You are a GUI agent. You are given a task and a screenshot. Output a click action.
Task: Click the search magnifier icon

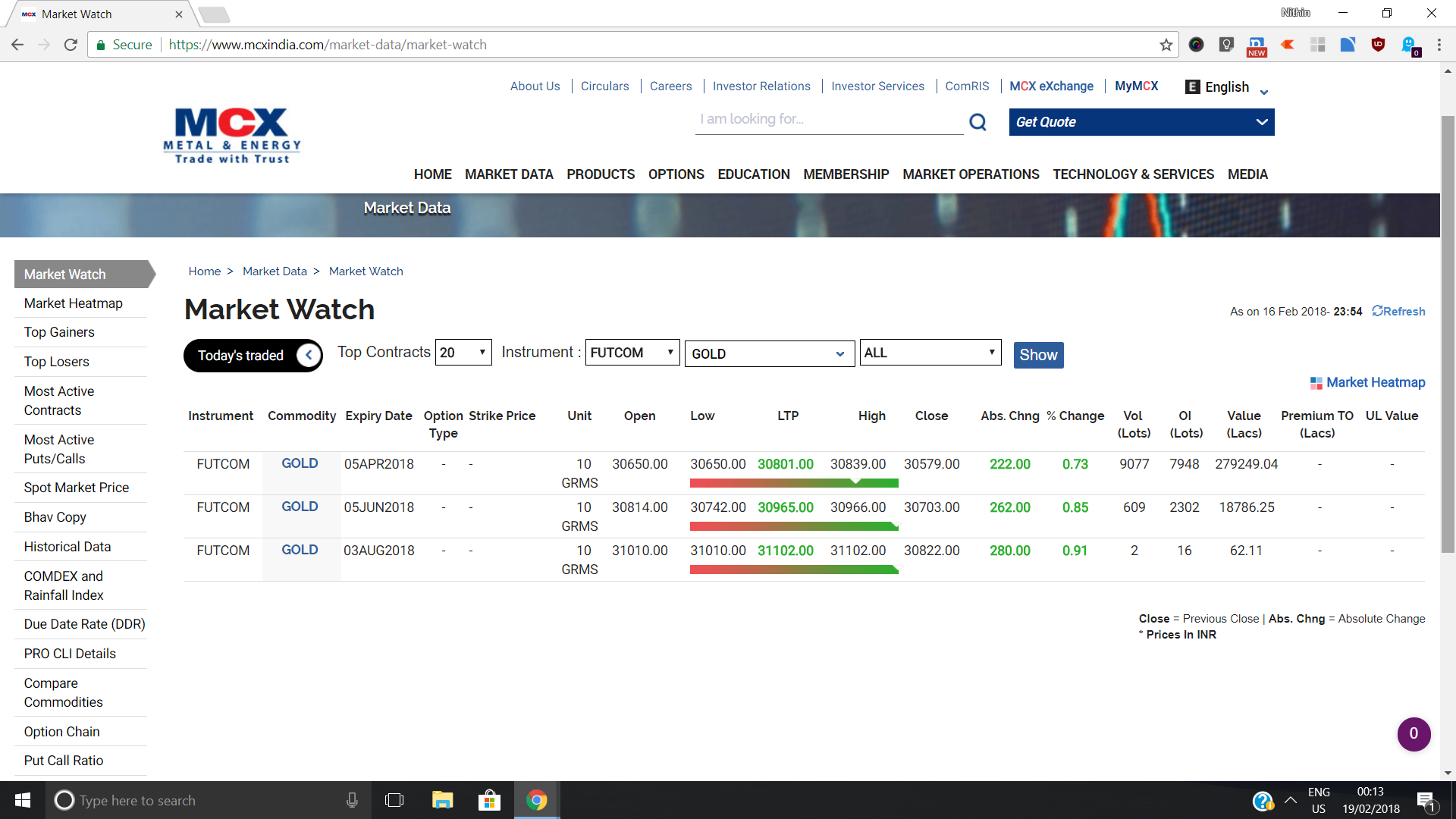tap(978, 122)
